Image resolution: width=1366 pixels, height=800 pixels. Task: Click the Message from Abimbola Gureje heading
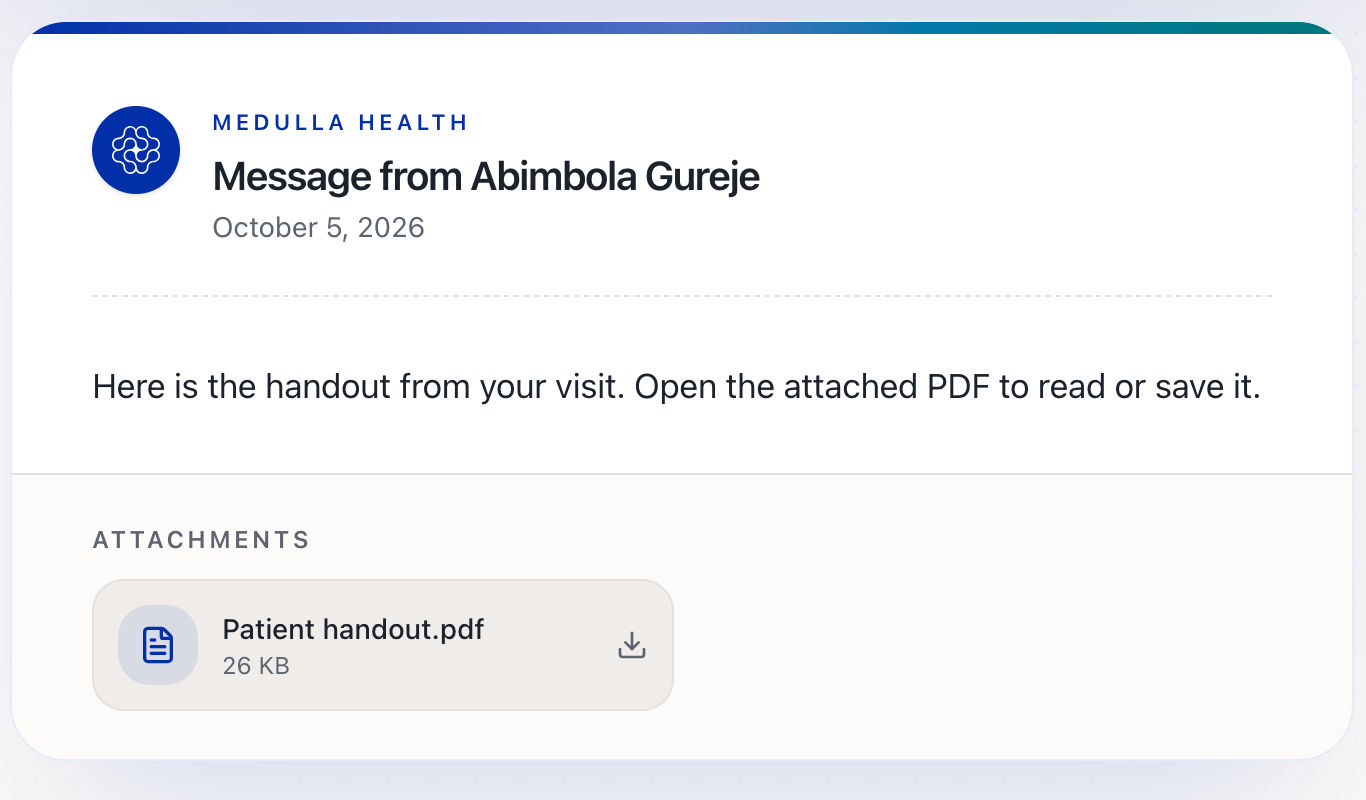(486, 177)
